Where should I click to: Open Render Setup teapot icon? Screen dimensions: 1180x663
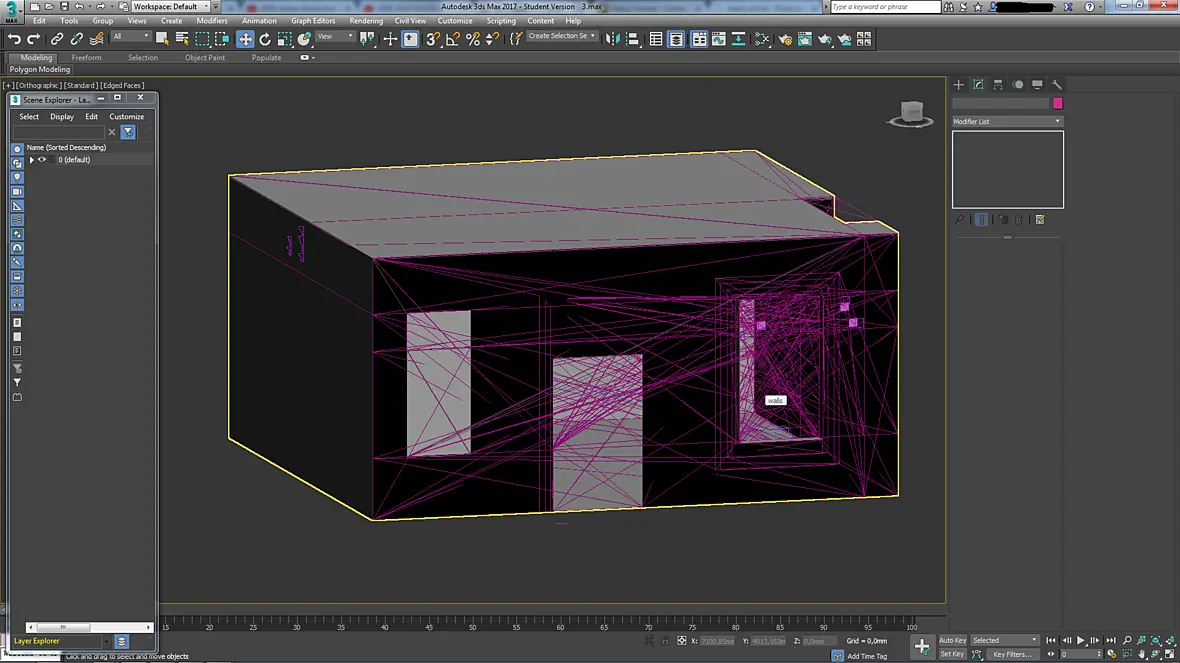pyautogui.click(x=785, y=39)
